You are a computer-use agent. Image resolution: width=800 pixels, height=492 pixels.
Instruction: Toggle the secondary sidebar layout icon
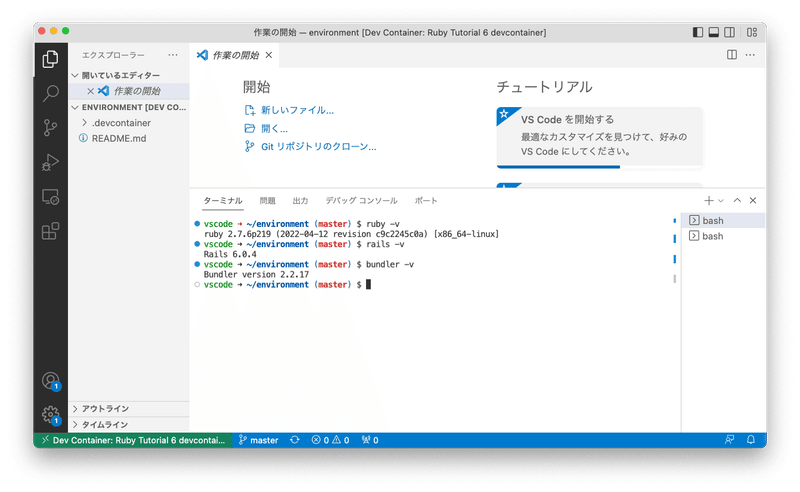730,32
